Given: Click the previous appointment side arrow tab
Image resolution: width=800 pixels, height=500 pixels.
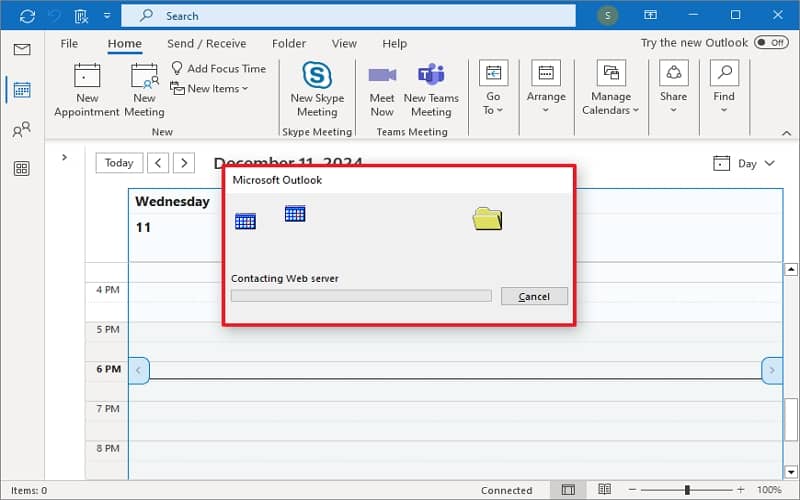Looking at the screenshot, I should [139, 370].
